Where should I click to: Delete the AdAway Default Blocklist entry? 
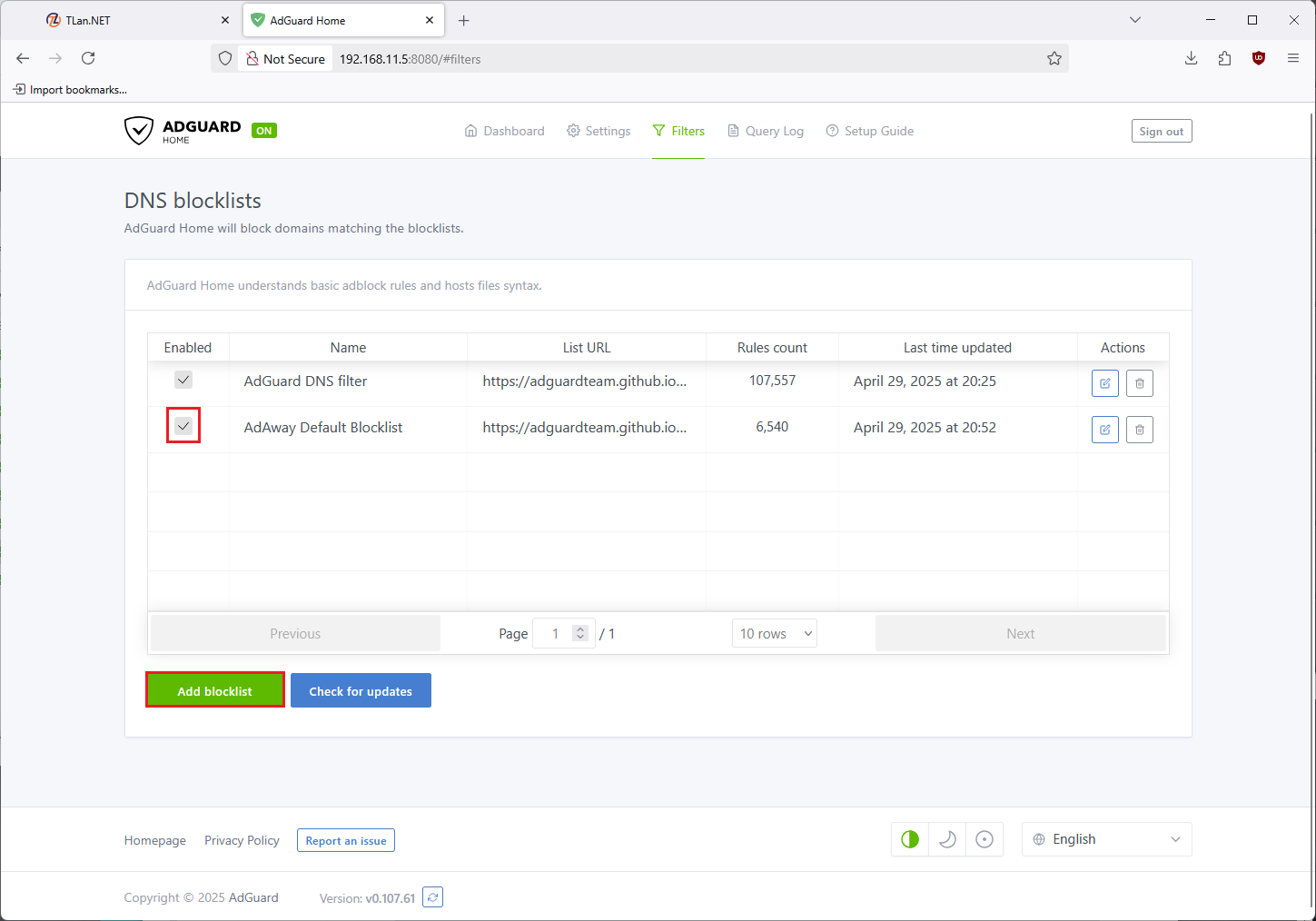1139,430
